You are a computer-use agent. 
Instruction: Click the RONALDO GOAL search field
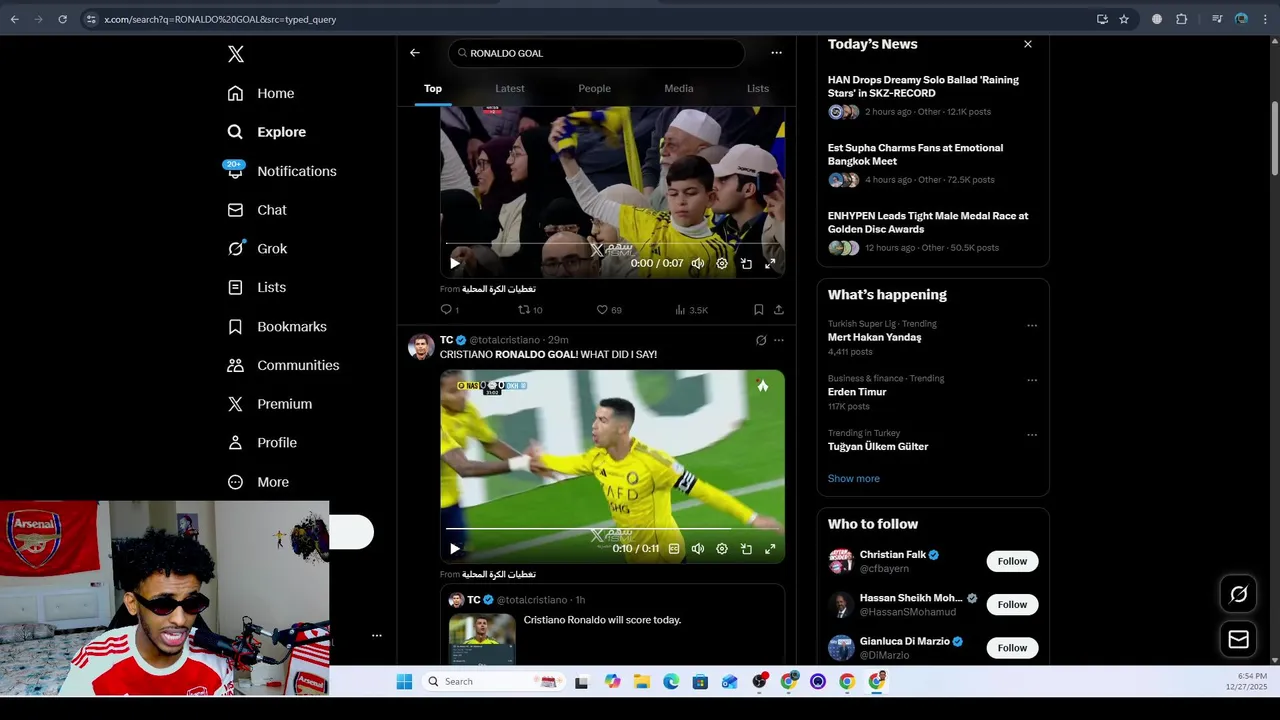(596, 53)
